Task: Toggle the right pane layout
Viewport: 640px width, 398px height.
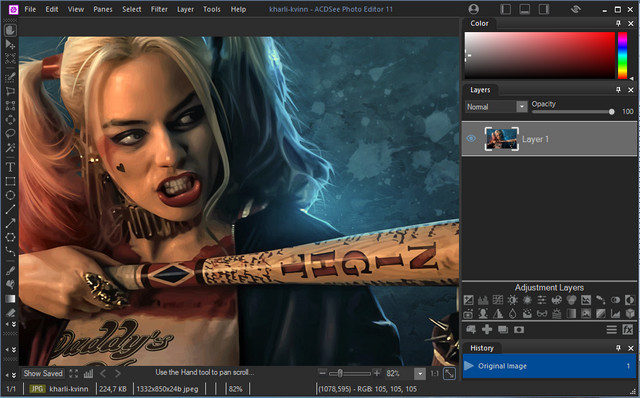Action: (544, 9)
